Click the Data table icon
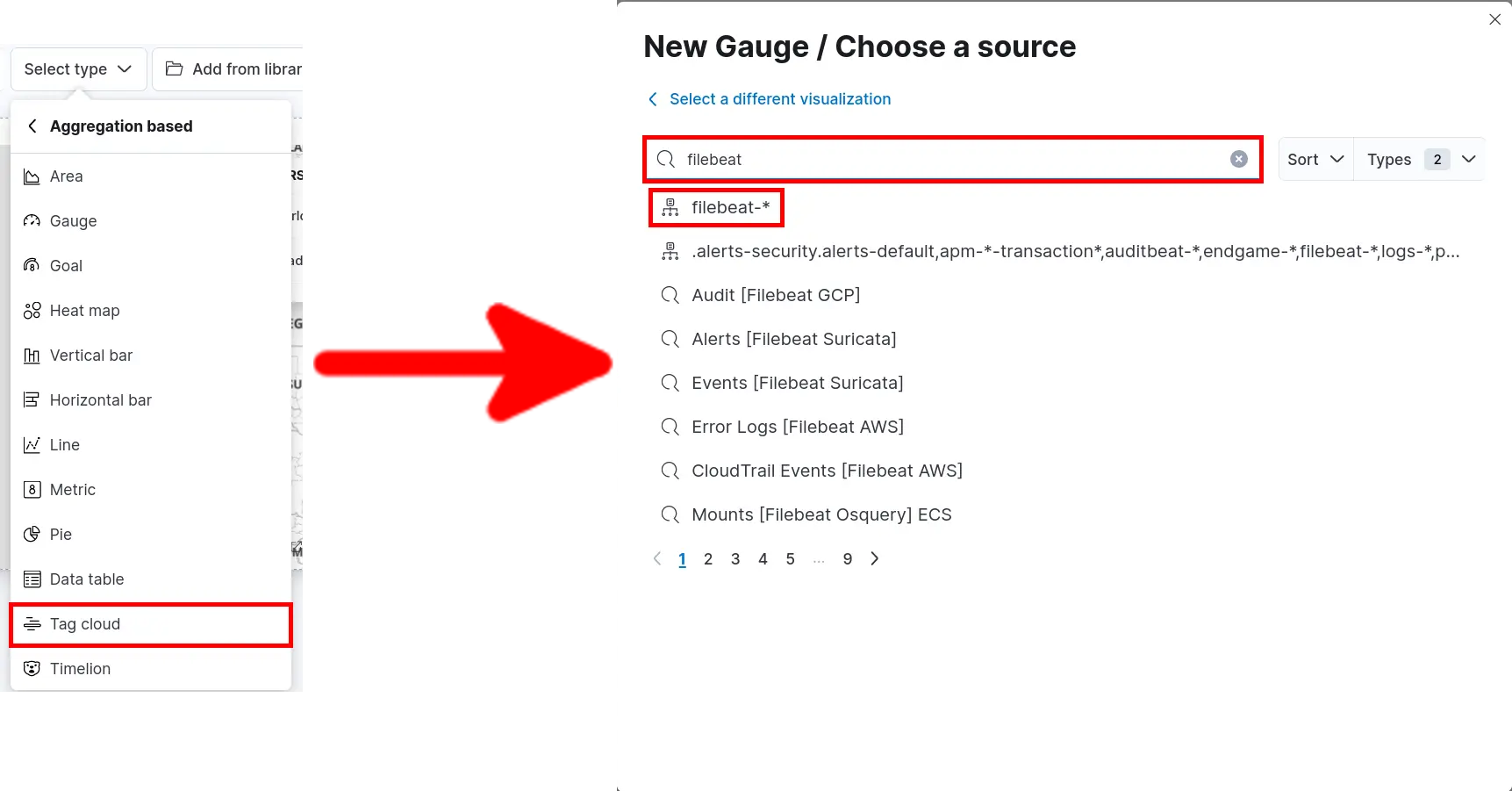 32,579
